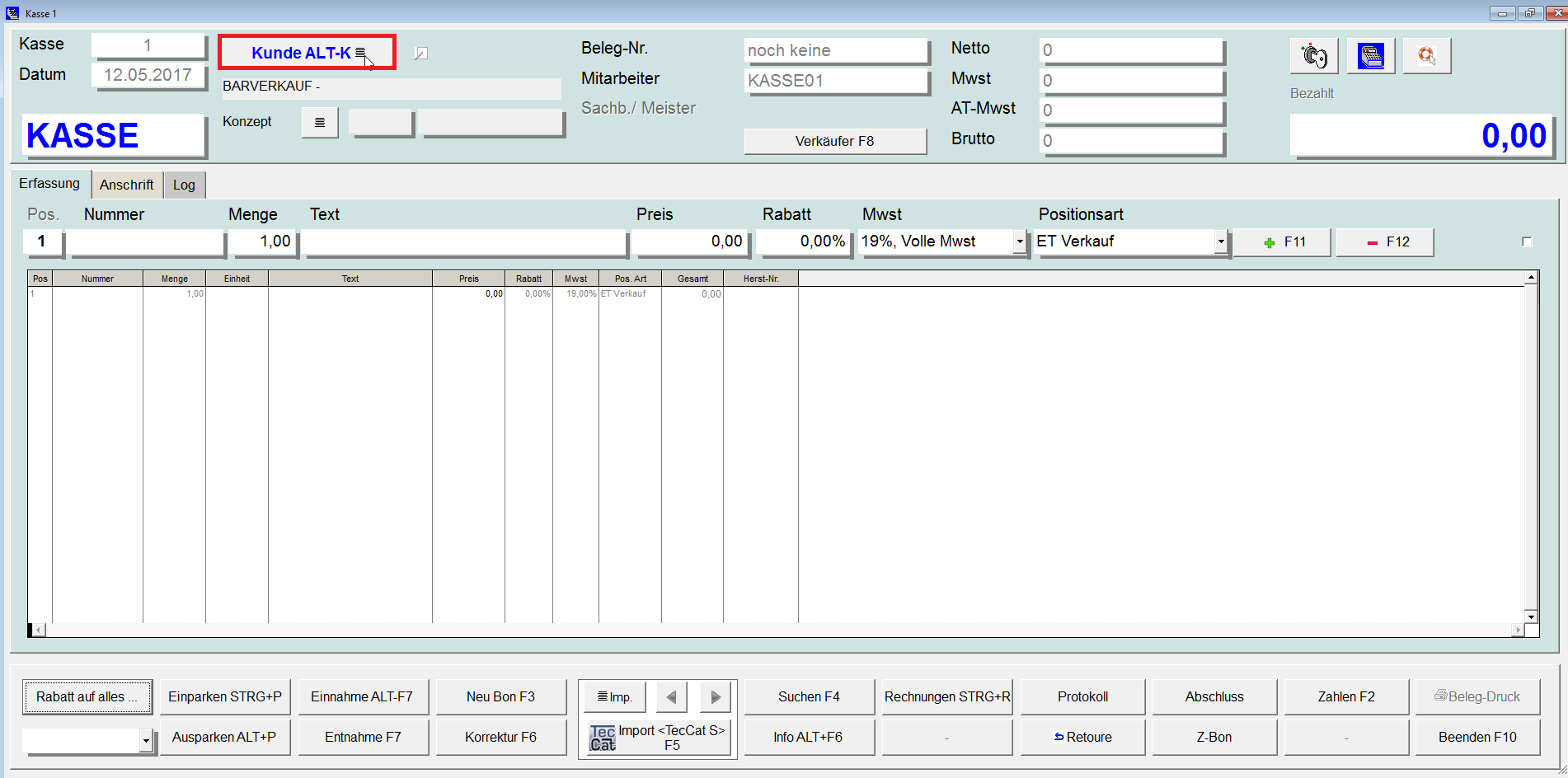
Task: Switch to the Erfassung tab
Action: 49,184
